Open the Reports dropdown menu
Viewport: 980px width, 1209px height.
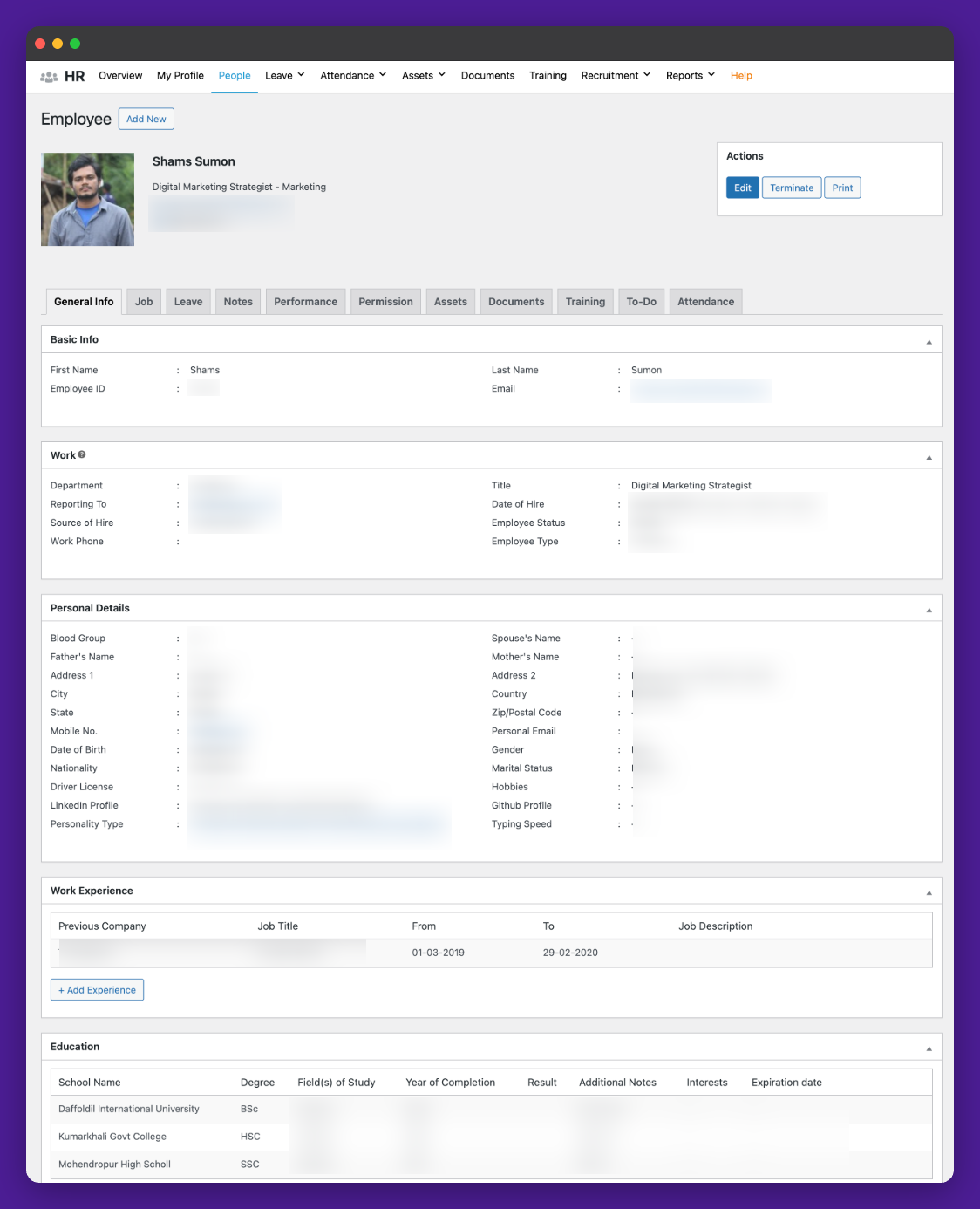pos(690,76)
